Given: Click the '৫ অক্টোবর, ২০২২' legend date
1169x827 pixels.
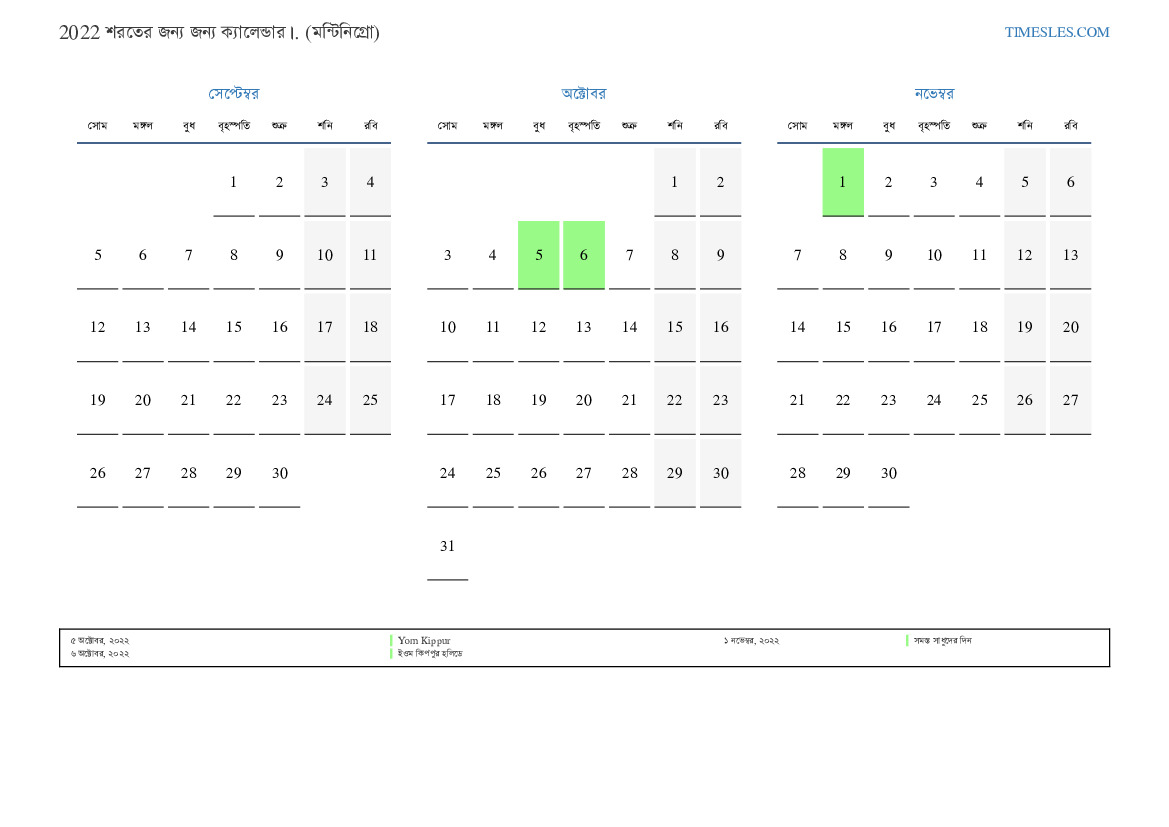Looking at the screenshot, I should (100, 640).
